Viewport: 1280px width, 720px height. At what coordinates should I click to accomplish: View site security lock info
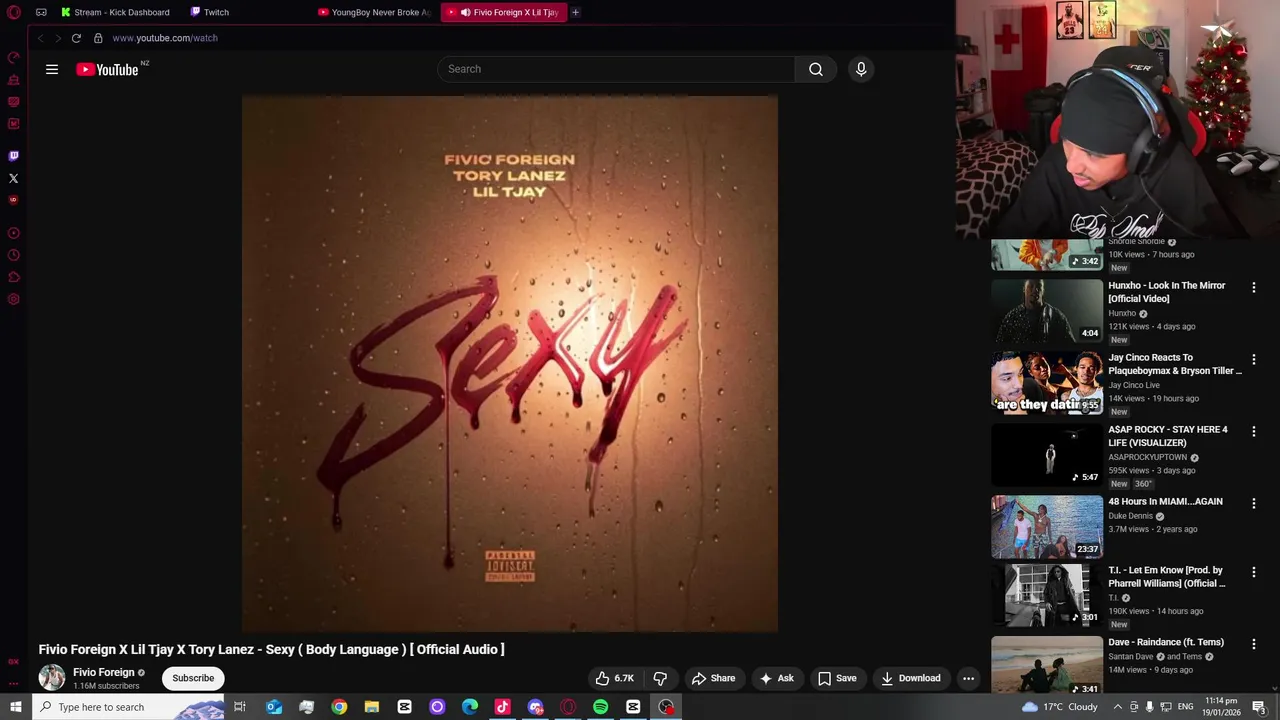[98, 38]
